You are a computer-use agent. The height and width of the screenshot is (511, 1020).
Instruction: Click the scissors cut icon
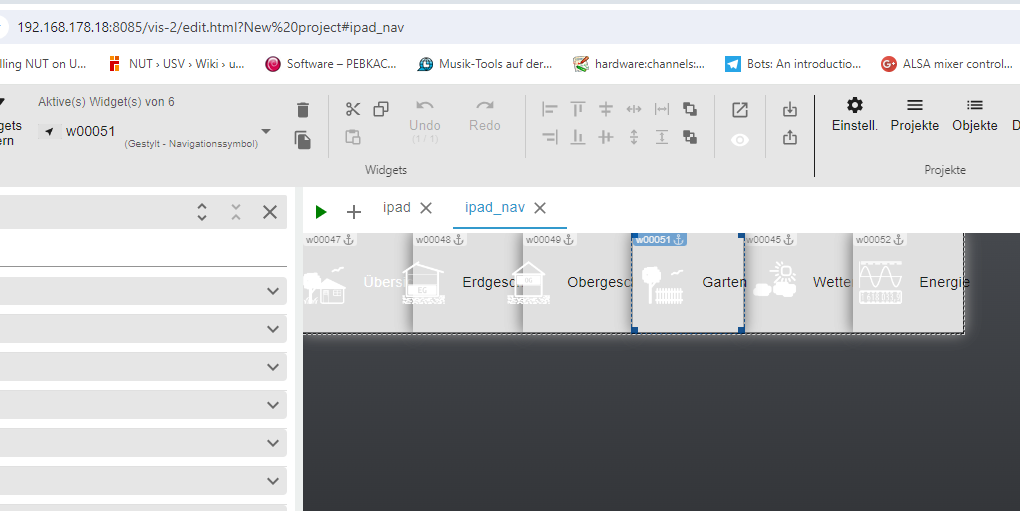pyautogui.click(x=353, y=110)
